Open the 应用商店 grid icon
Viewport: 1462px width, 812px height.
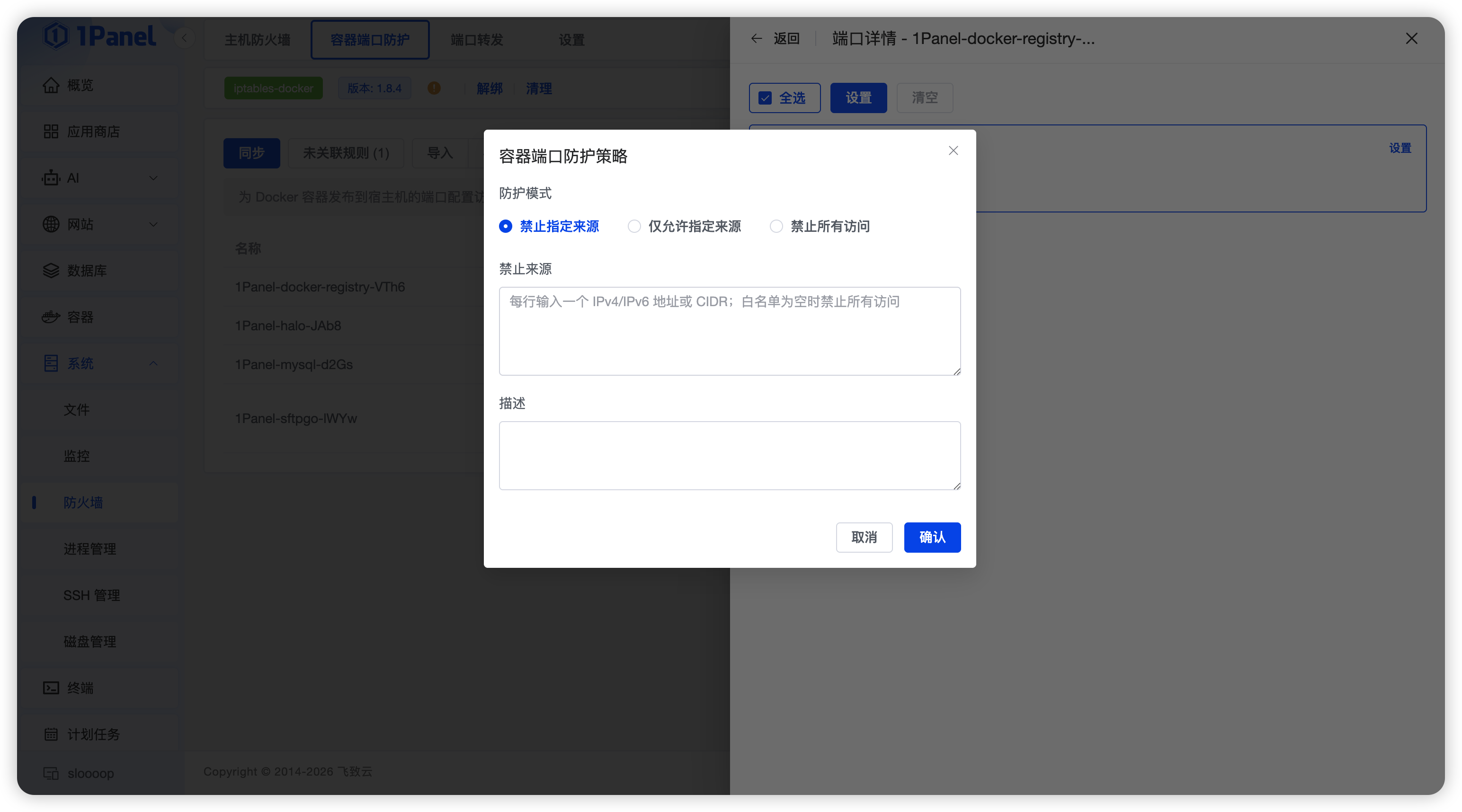pos(51,132)
